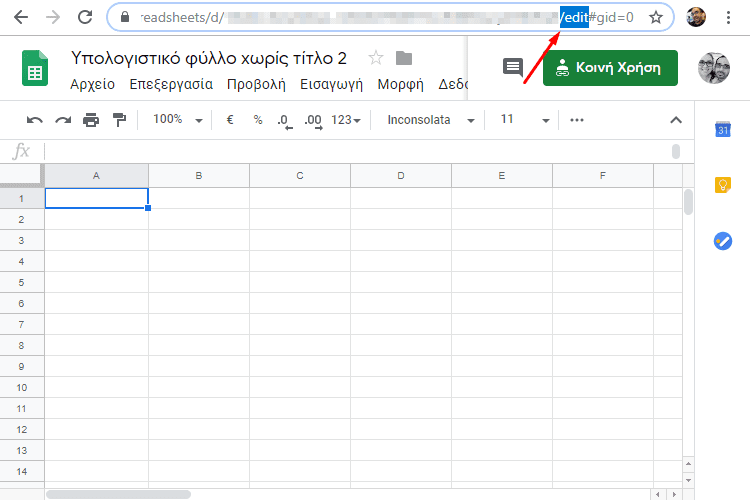Increase decimal places
The image size is (750, 500).
[x=313, y=121]
